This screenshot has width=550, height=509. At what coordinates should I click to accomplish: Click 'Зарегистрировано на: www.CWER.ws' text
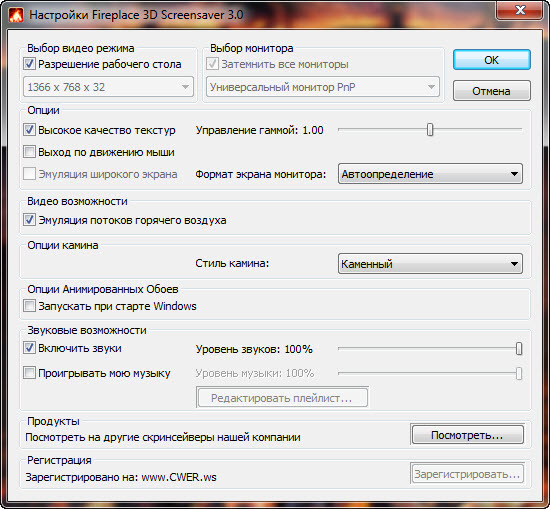click(121, 477)
